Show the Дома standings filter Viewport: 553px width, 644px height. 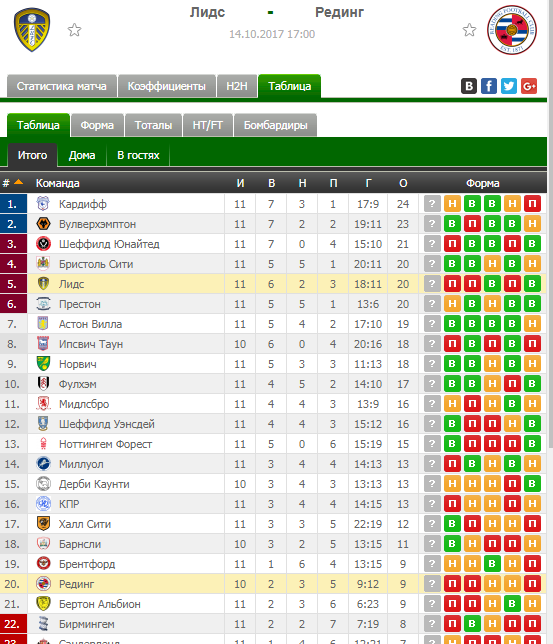click(82, 155)
